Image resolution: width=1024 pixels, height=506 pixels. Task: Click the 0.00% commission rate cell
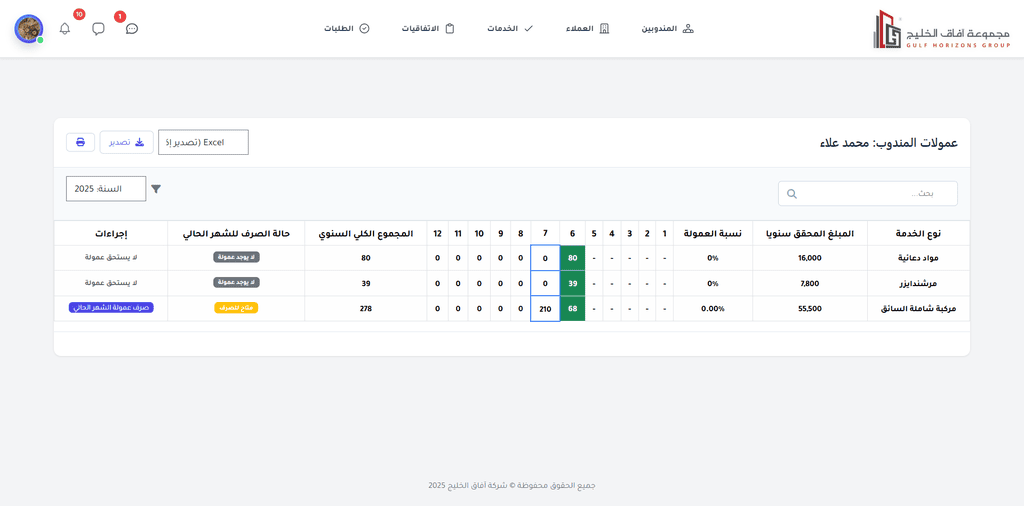[x=712, y=308]
